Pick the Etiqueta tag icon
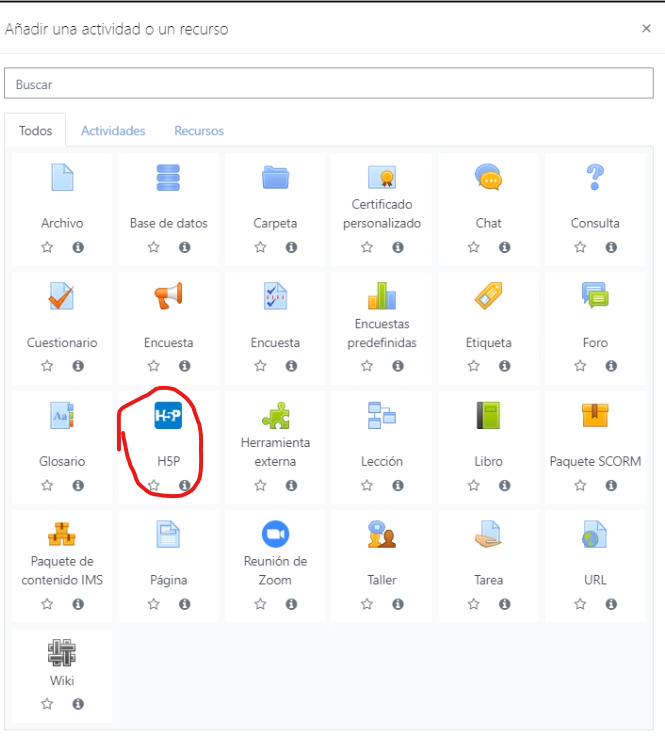665x739 pixels. (x=488, y=296)
